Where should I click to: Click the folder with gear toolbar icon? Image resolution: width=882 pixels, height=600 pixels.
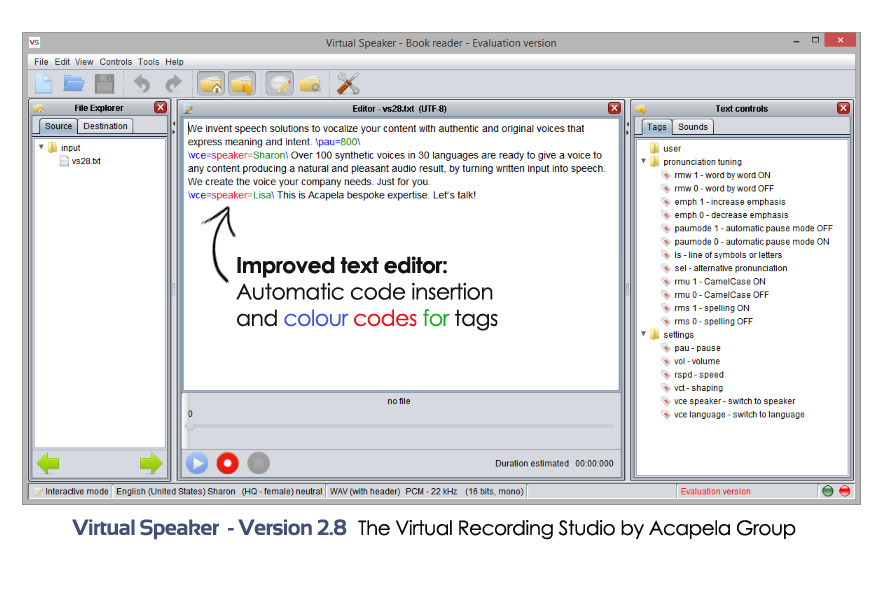[310, 84]
